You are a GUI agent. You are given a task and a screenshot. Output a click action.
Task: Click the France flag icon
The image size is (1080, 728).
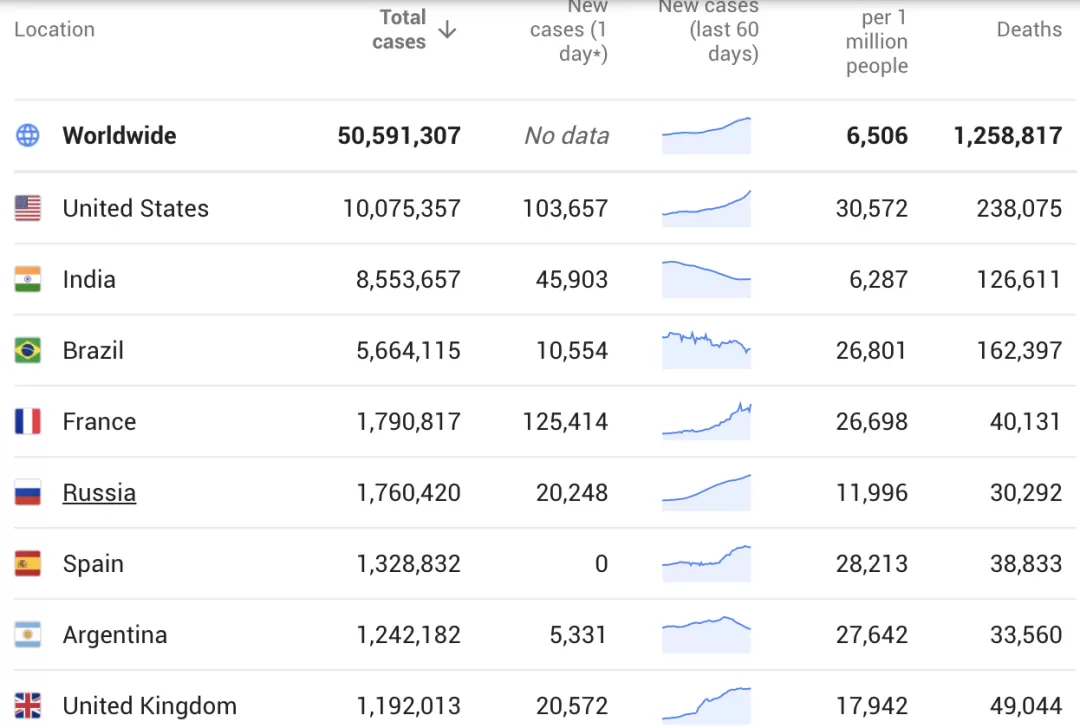click(x=28, y=421)
